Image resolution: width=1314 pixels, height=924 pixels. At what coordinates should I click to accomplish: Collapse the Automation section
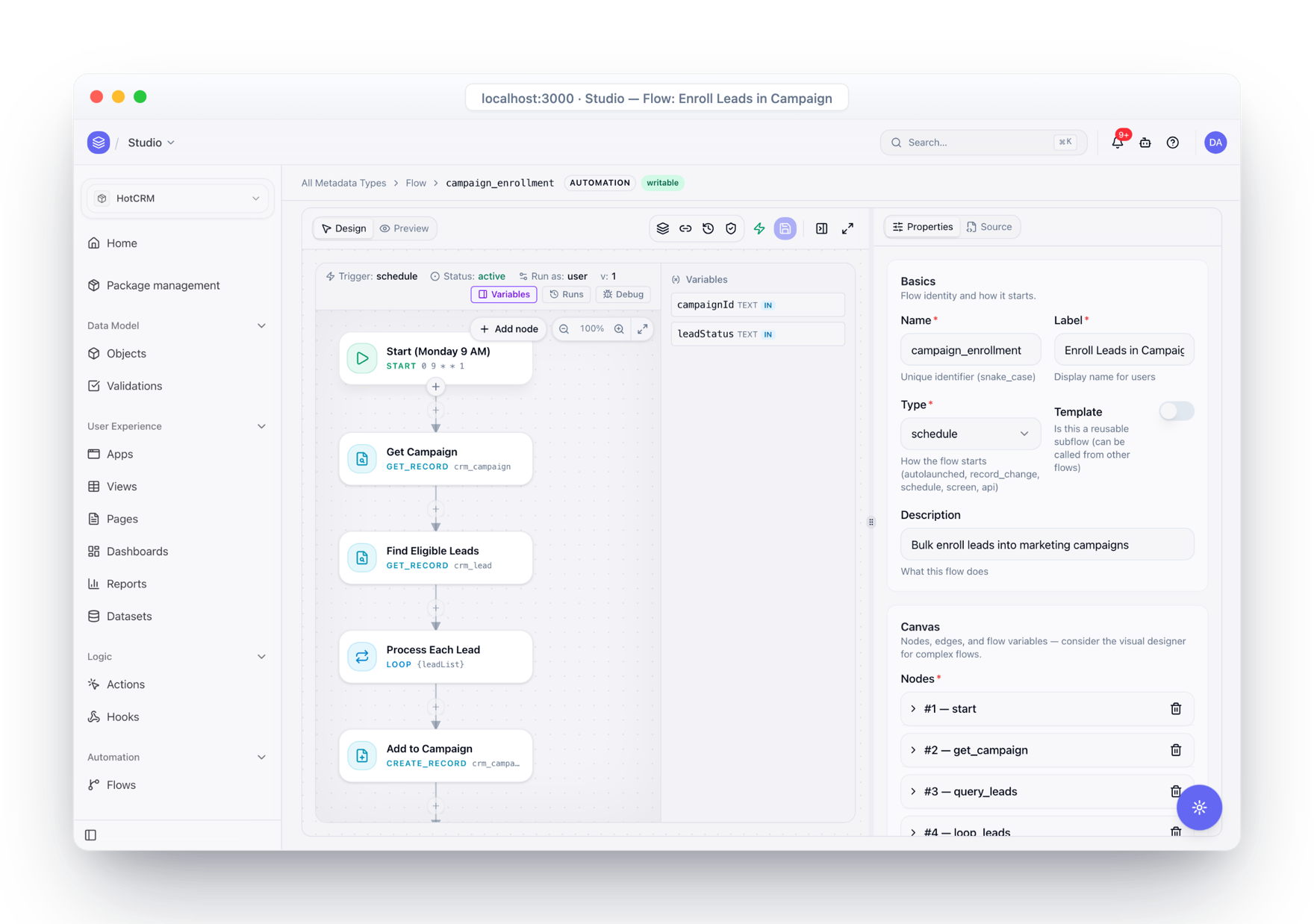(x=261, y=757)
